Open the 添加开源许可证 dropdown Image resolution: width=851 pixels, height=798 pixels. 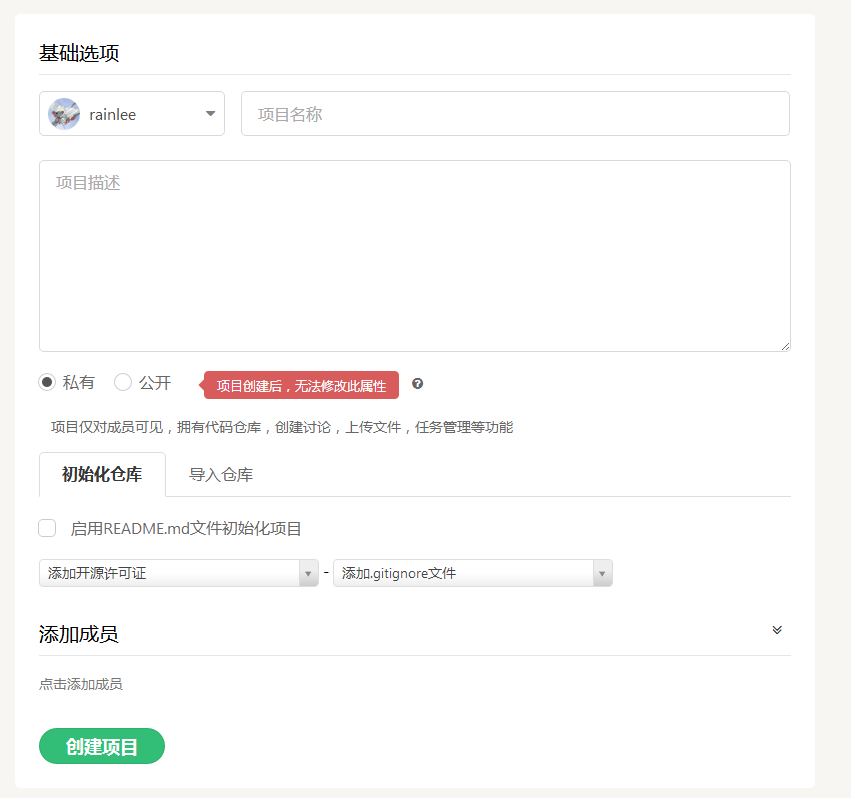(179, 573)
